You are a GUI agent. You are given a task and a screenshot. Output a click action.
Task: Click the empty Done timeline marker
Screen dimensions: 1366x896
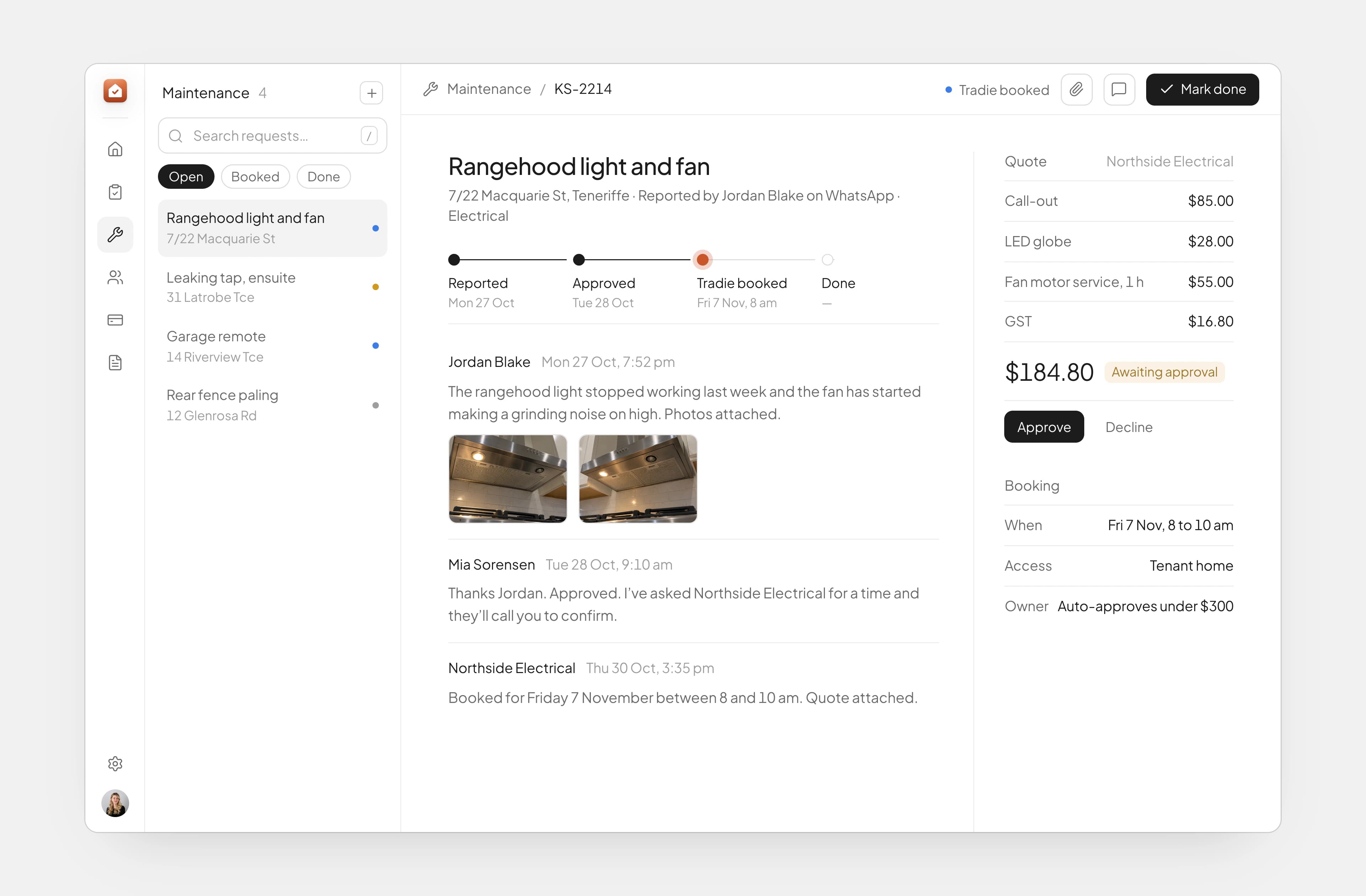click(828, 260)
